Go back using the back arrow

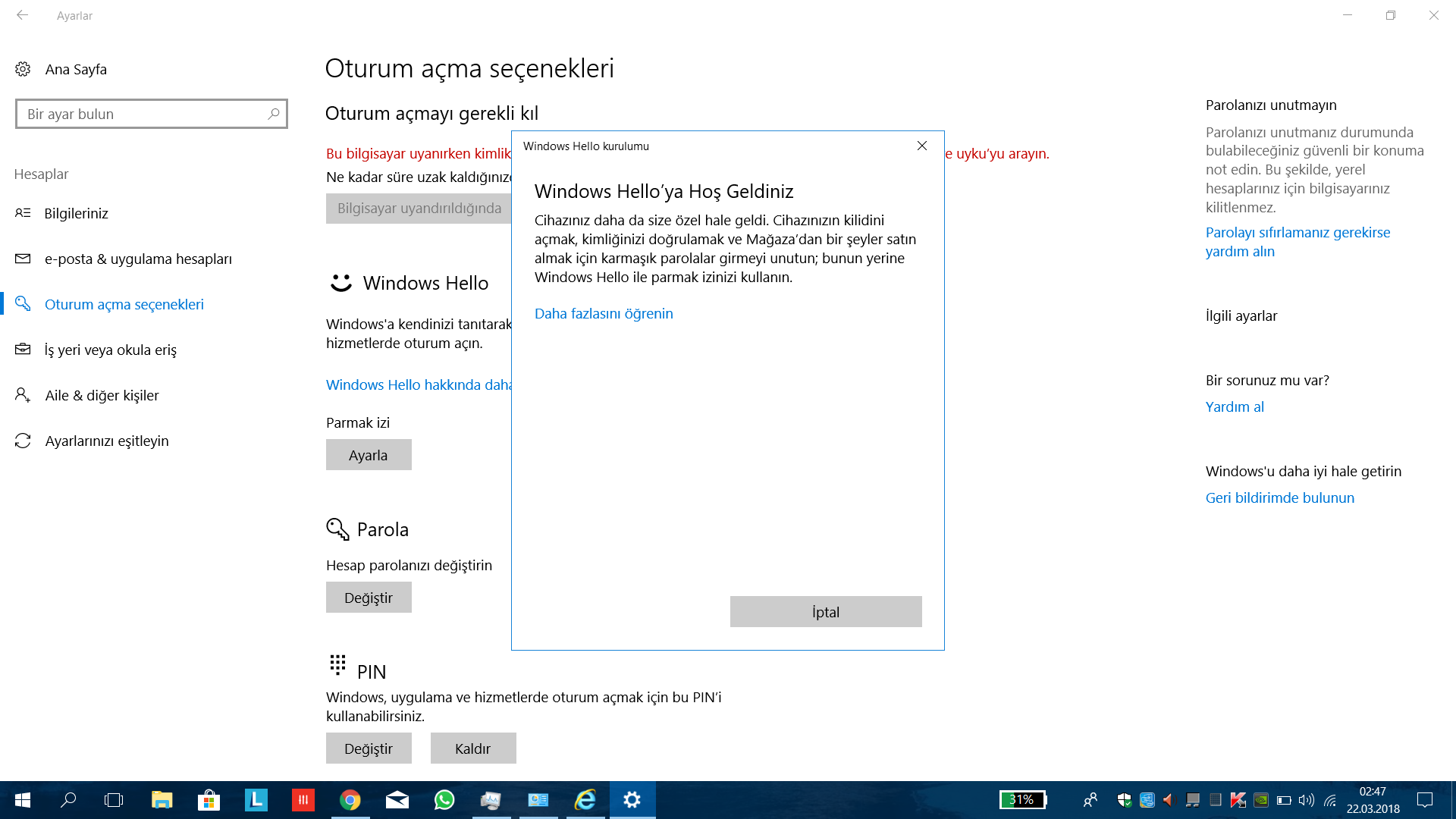[x=23, y=15]
